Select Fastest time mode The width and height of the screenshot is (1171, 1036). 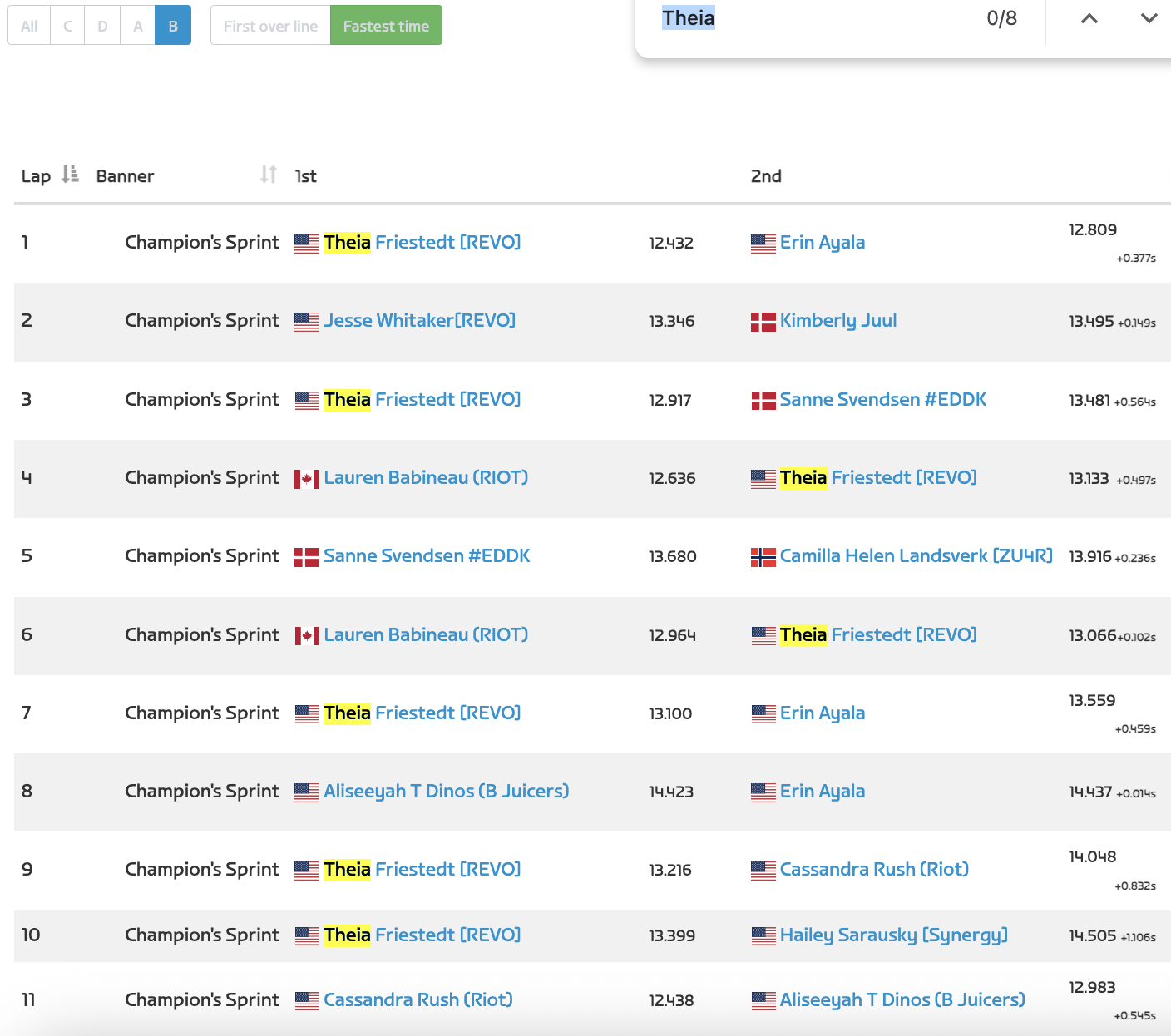click(386, 26)
